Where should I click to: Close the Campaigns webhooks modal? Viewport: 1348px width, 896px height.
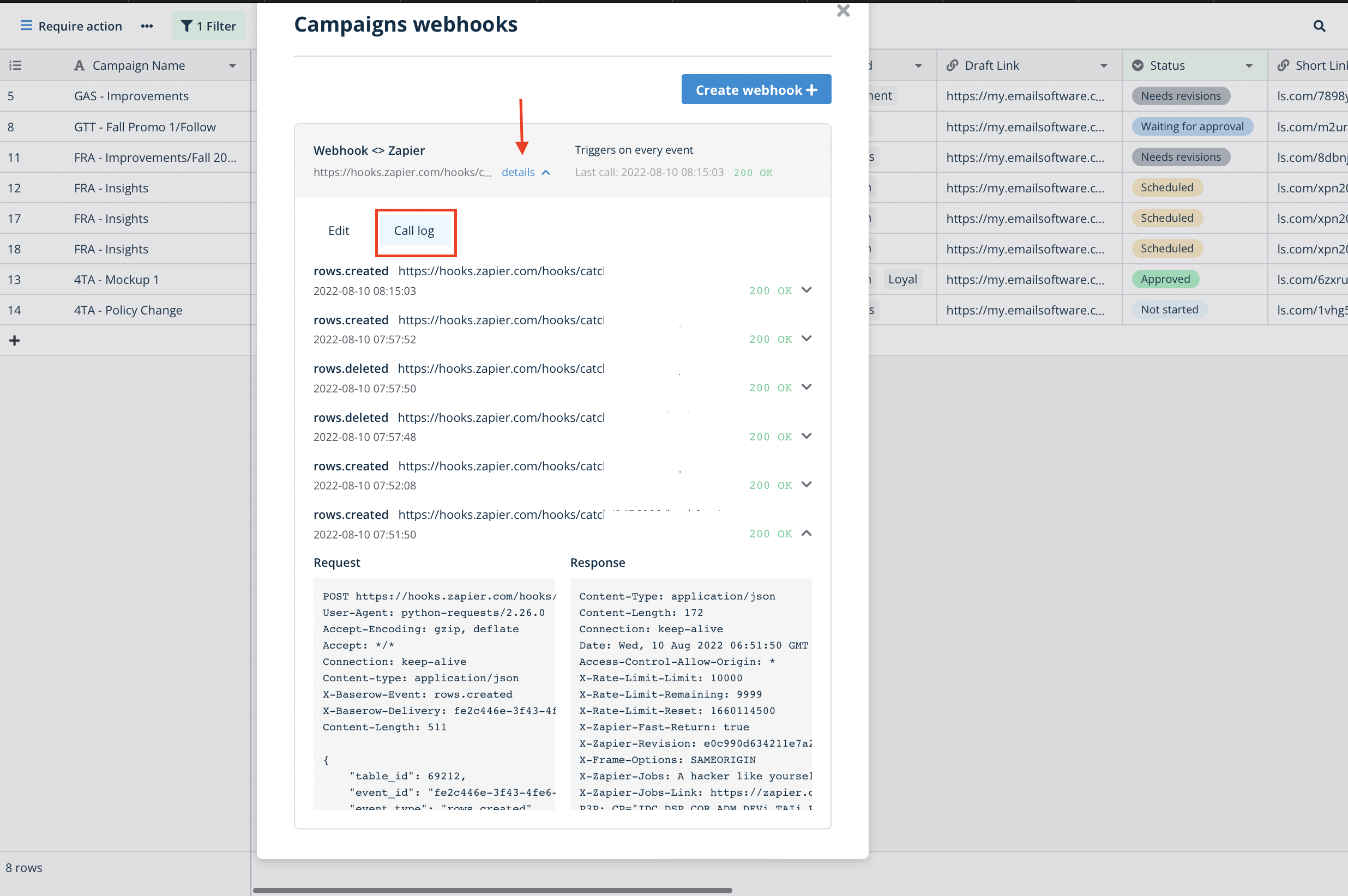coord(842,11)
